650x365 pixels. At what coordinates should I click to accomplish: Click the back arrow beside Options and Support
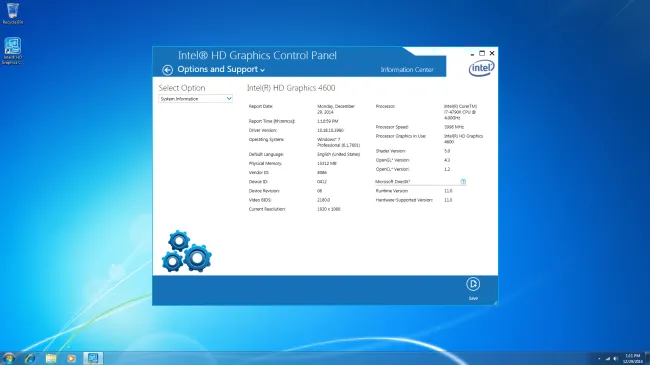167,70
